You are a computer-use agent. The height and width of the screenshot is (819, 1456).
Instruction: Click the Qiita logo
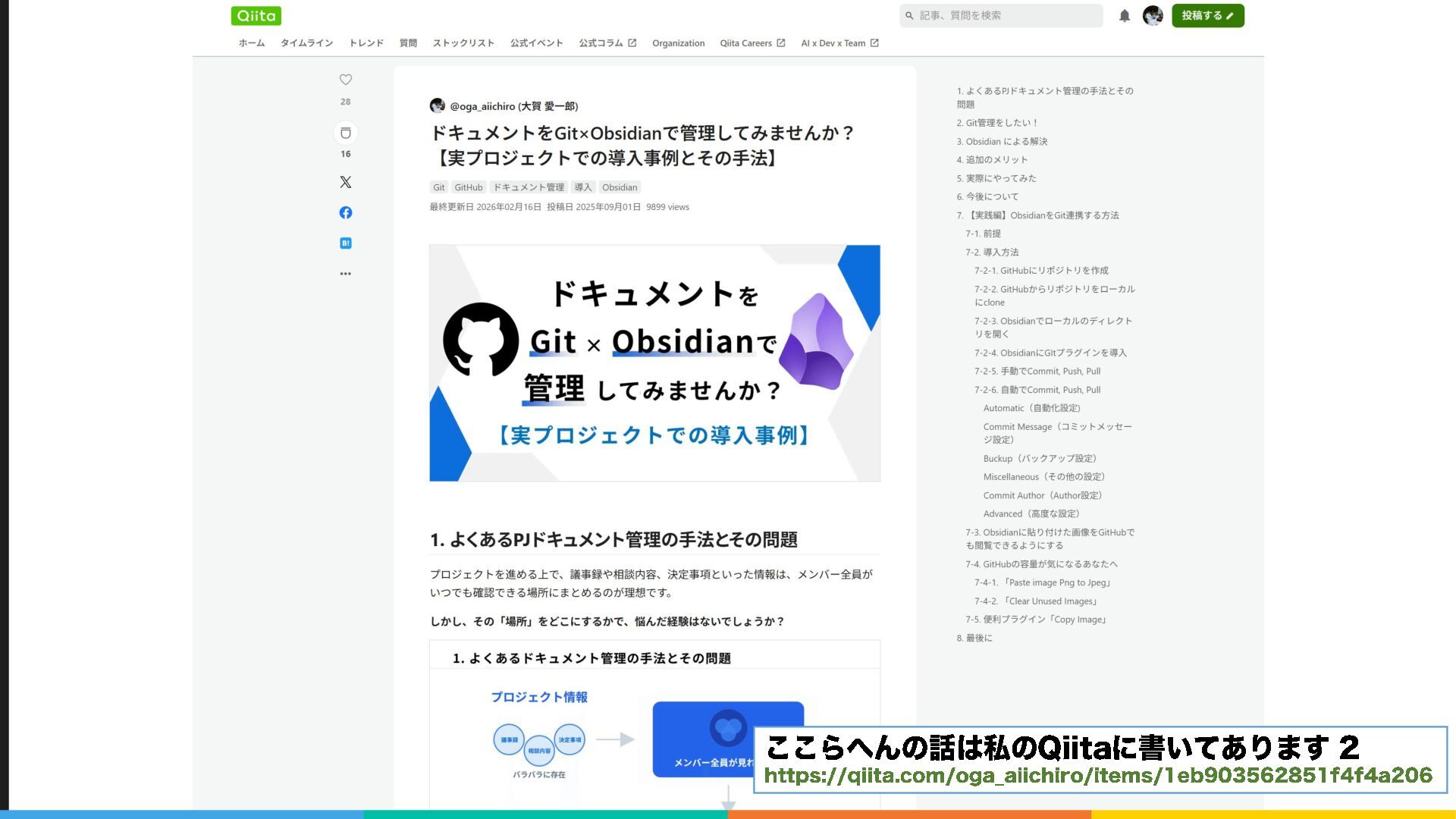pos(256,16)
